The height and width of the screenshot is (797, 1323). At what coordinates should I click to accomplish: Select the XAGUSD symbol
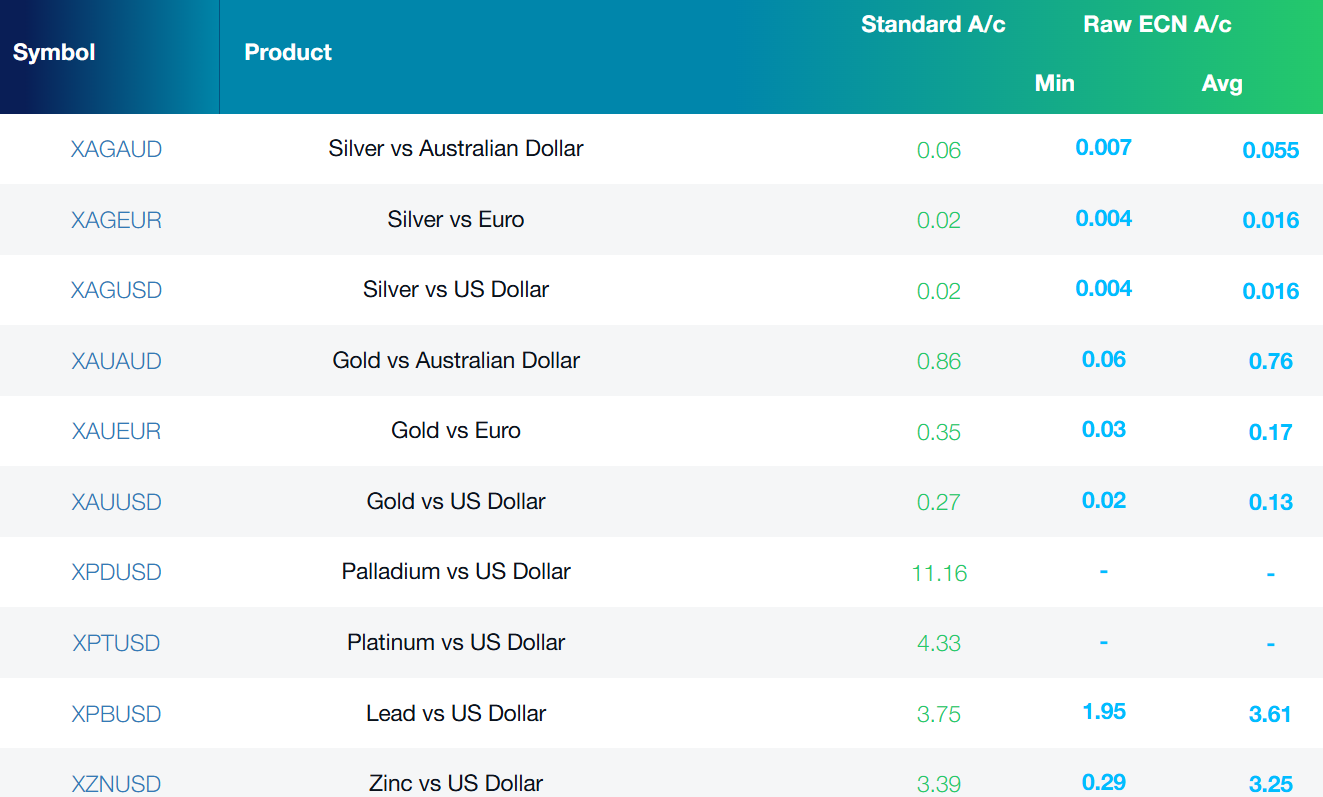tap(116, 290)
